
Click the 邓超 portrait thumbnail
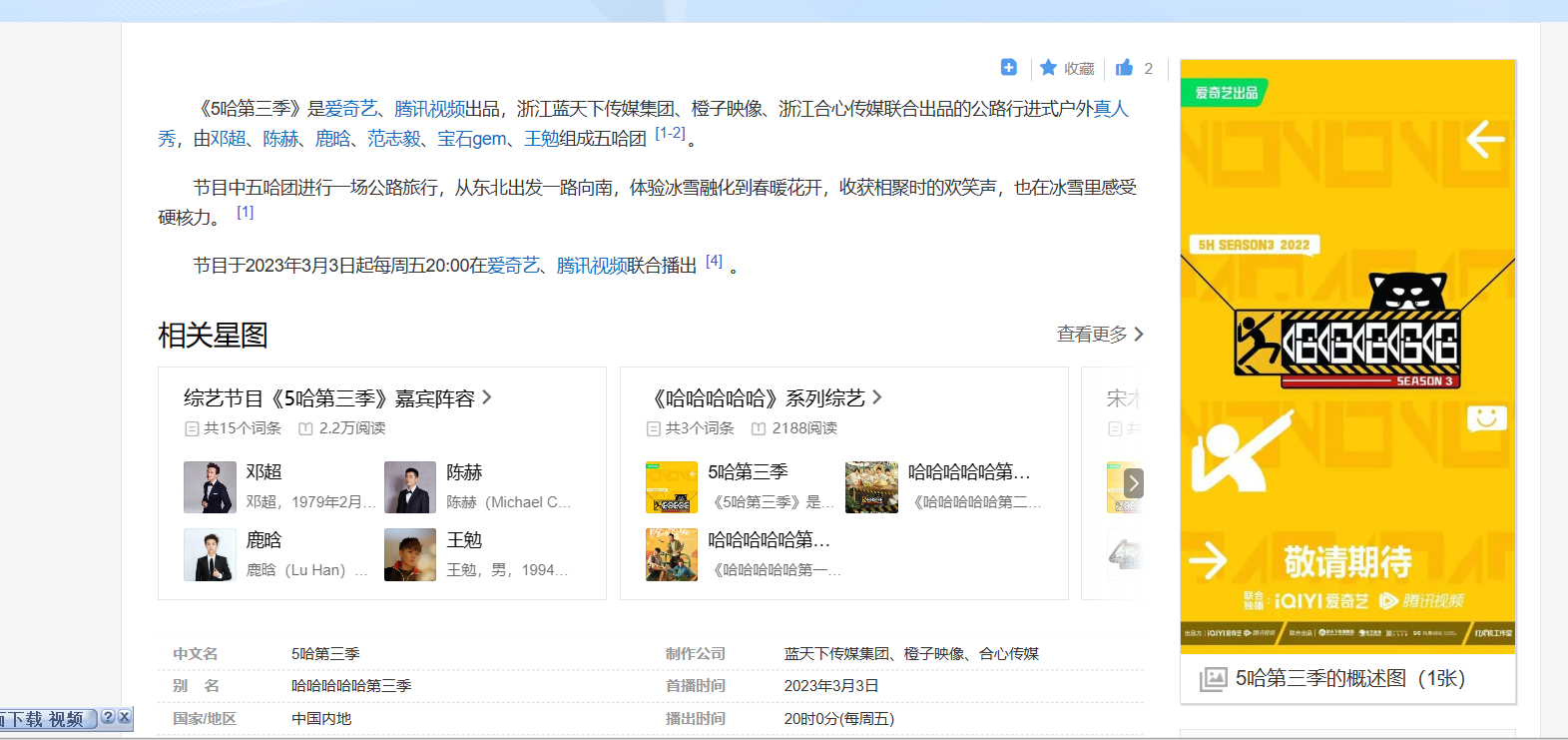[210, 487]
